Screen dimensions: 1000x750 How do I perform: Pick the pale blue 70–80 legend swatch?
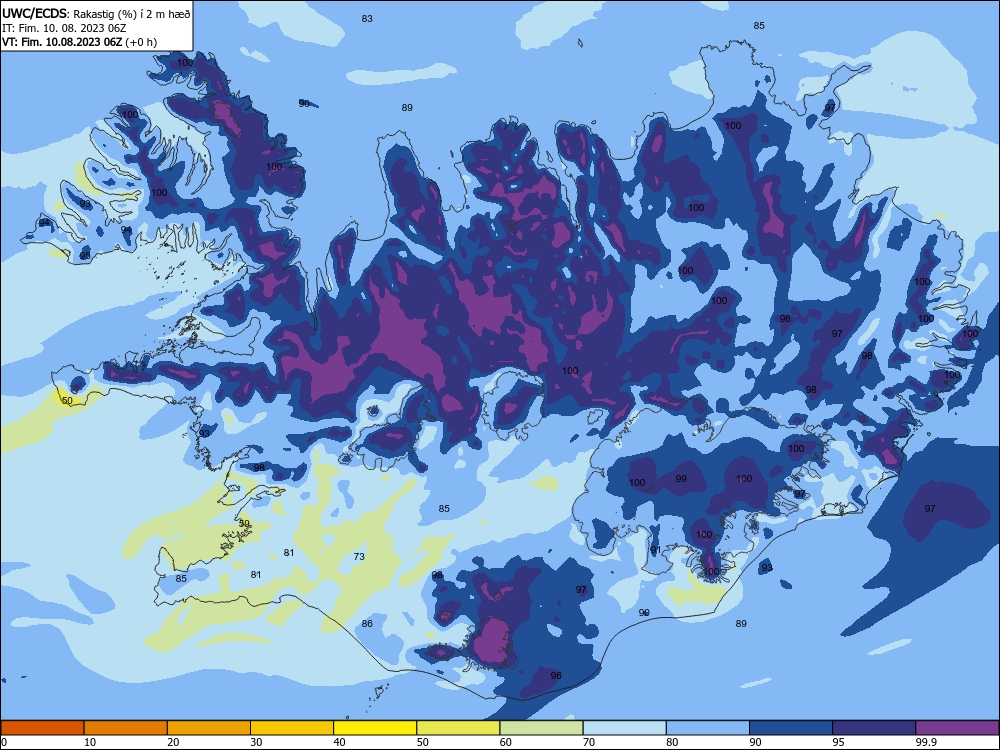(x=624, y=728)
